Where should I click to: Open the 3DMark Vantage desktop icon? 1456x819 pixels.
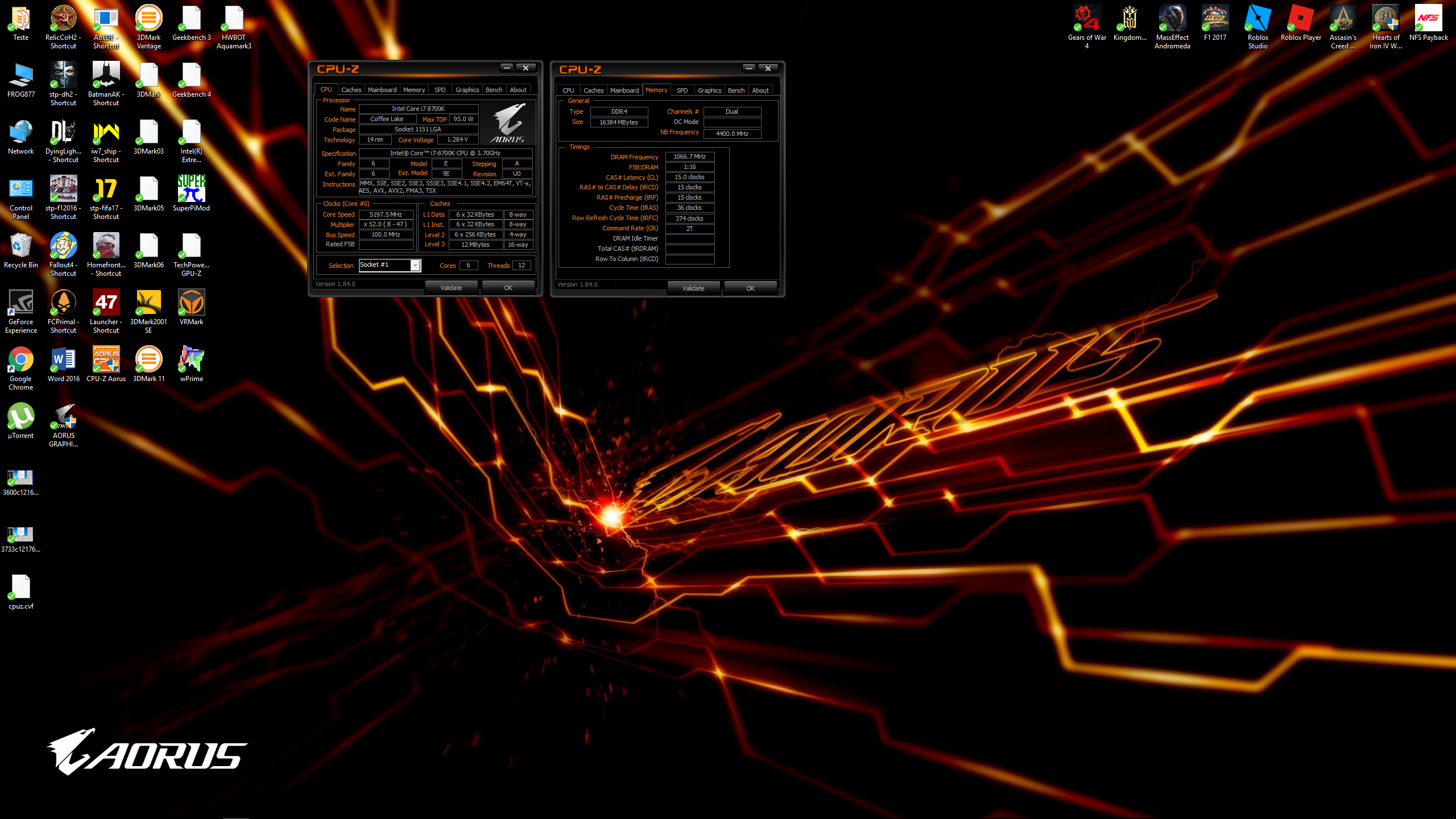click(x=148, y=27)
